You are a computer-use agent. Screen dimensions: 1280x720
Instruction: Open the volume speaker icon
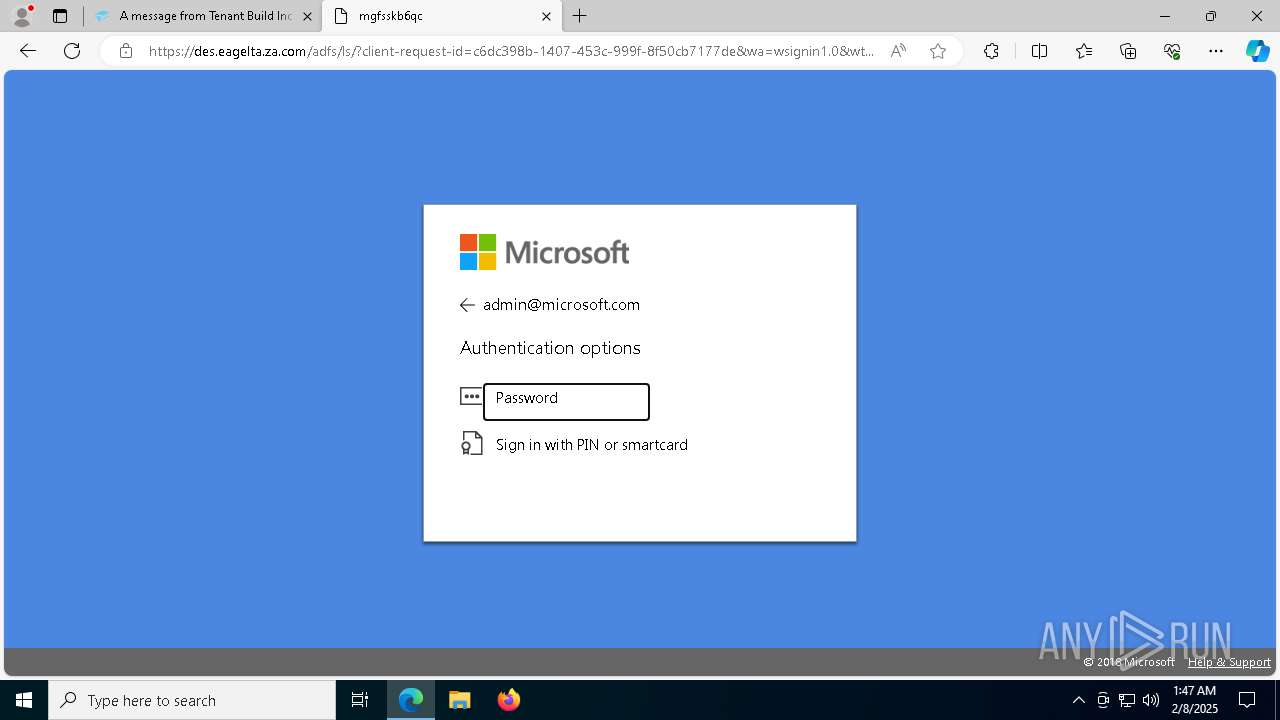point(1151,700)
